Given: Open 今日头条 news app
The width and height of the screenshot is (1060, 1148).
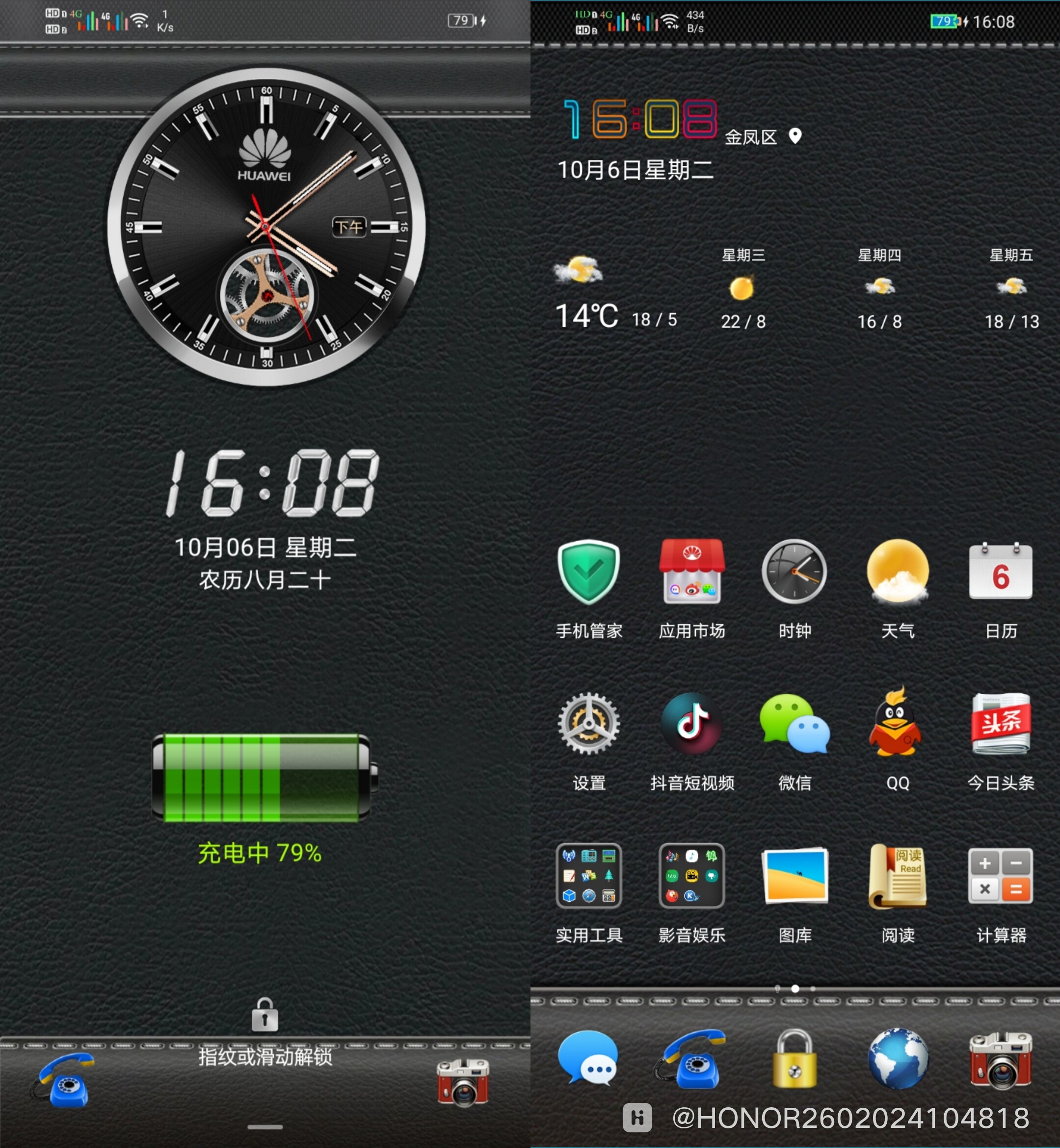Looking at the screenshot, I should pos(1001,724).
